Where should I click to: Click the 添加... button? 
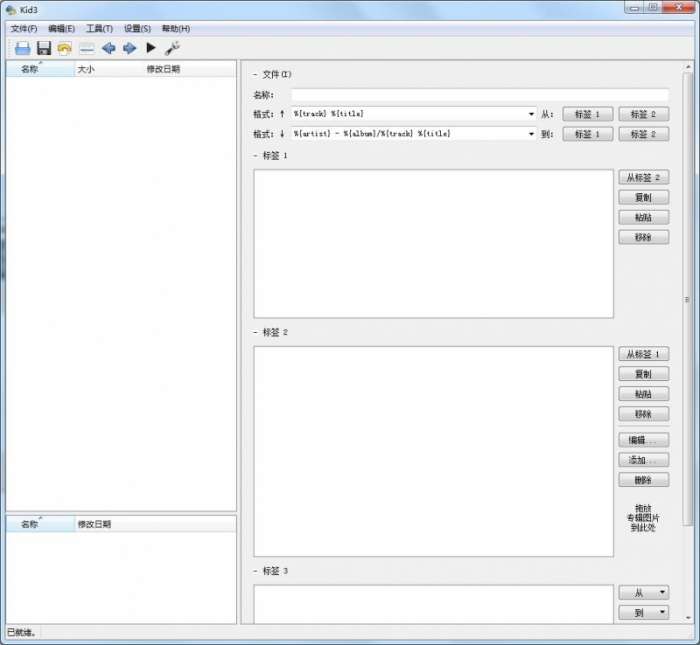click(x=644, y=460)
